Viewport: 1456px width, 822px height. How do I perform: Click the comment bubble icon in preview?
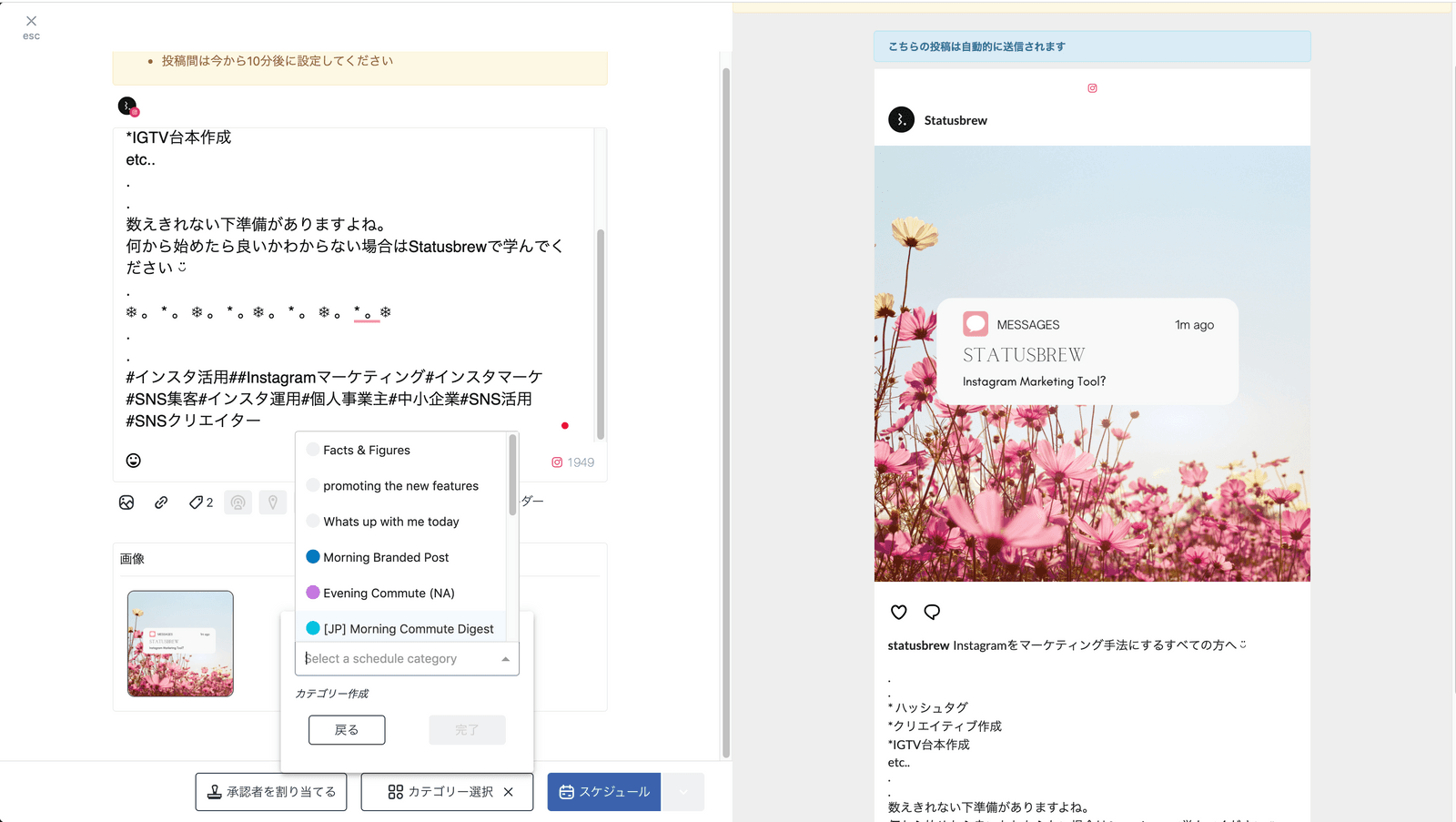click(932, 612)
